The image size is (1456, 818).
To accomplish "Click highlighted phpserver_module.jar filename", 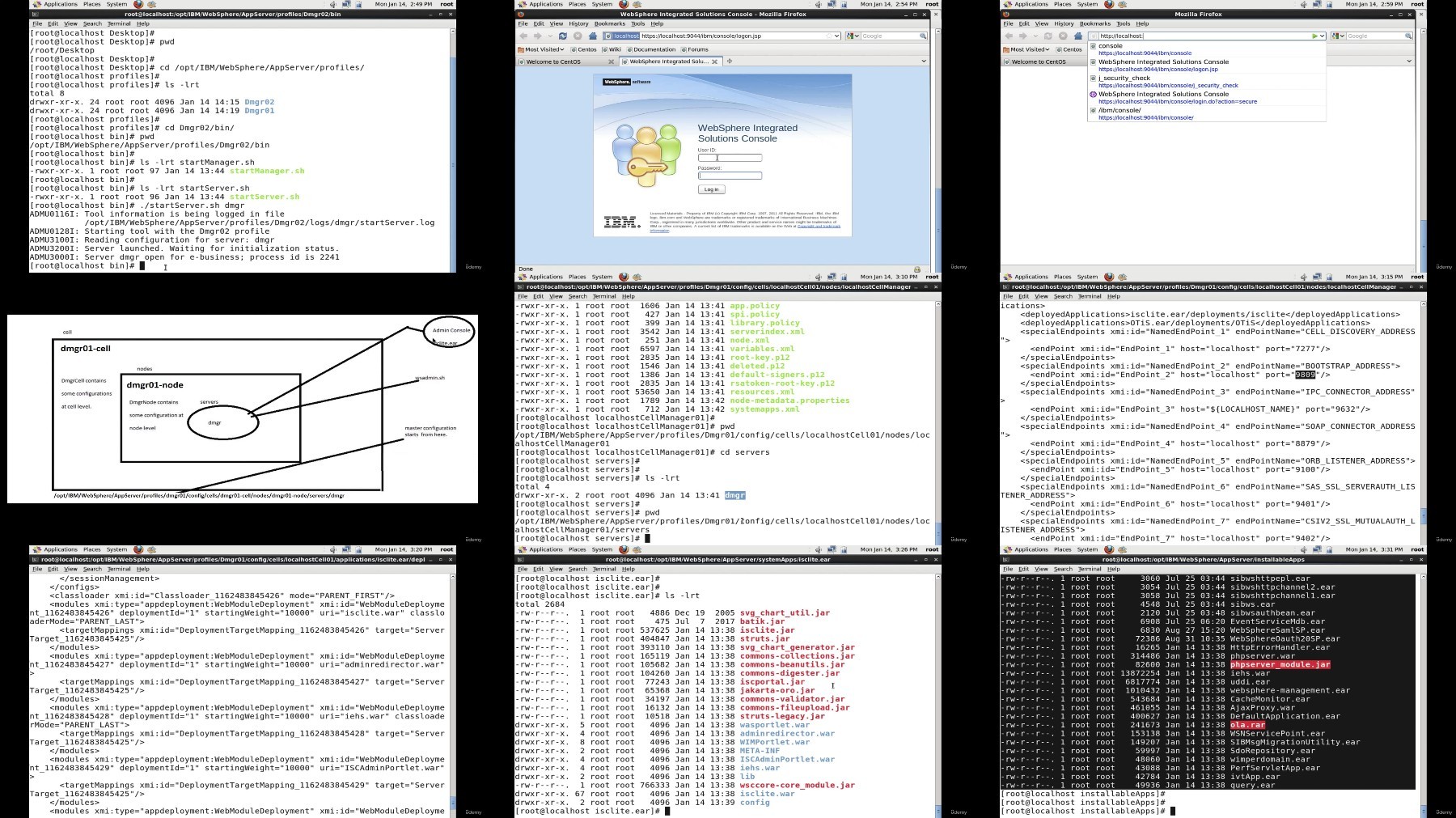I will (x=1280, y=665).
